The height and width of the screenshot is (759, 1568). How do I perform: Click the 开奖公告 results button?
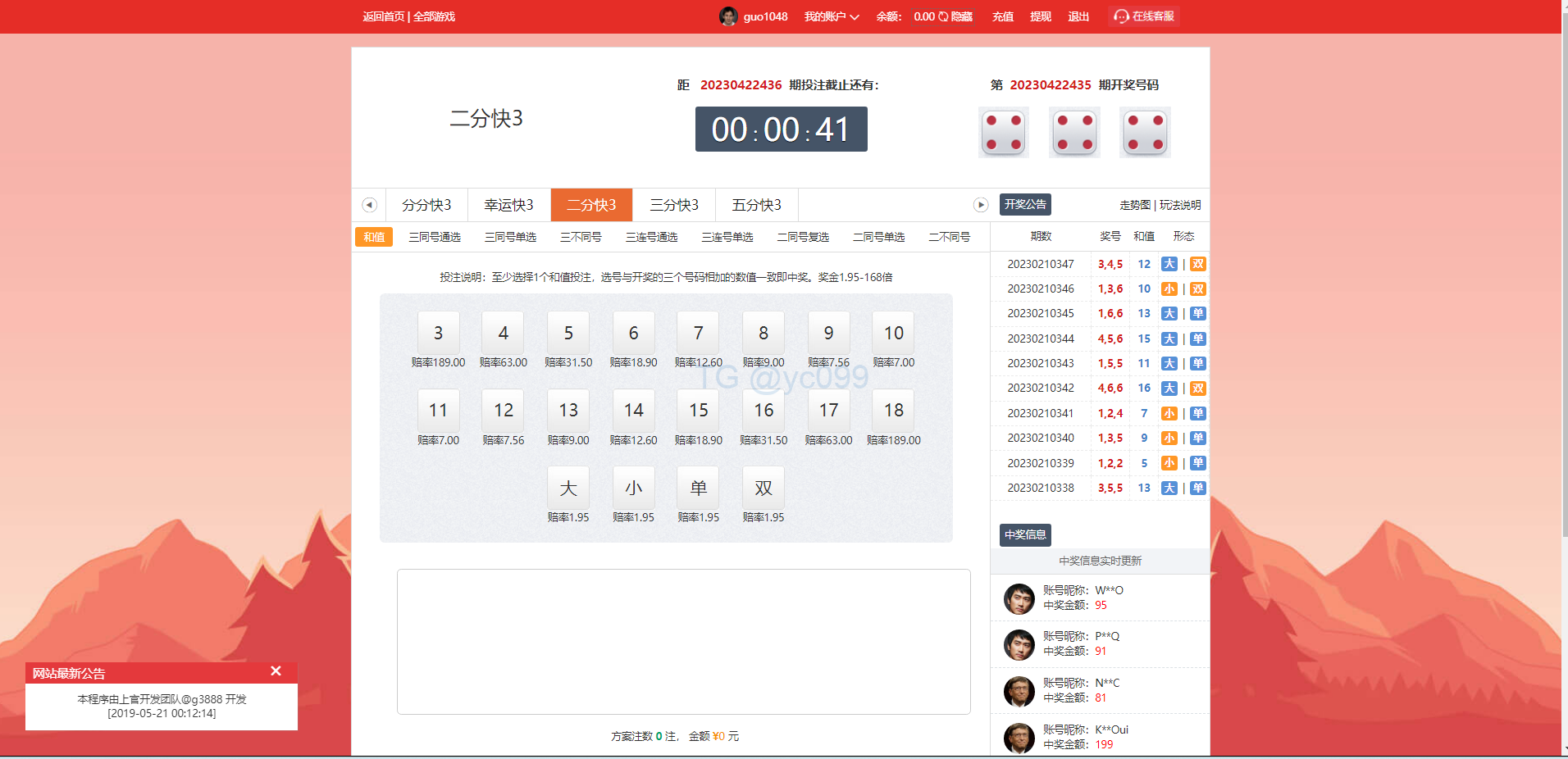coord(1024,204)
